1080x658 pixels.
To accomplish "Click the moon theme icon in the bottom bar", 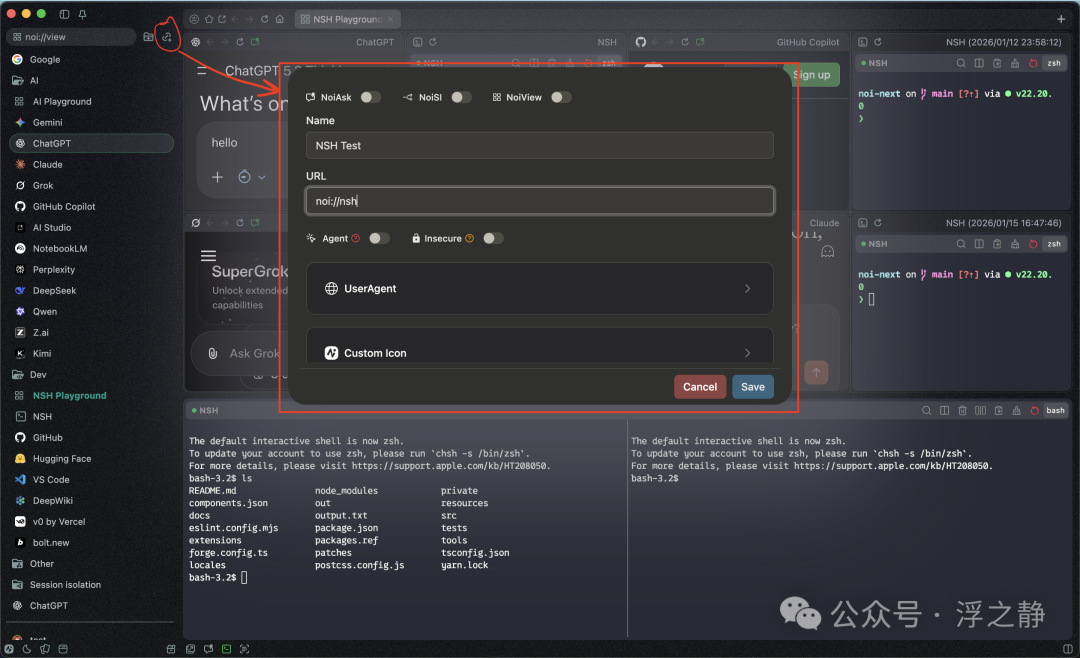I will [27, 648].
